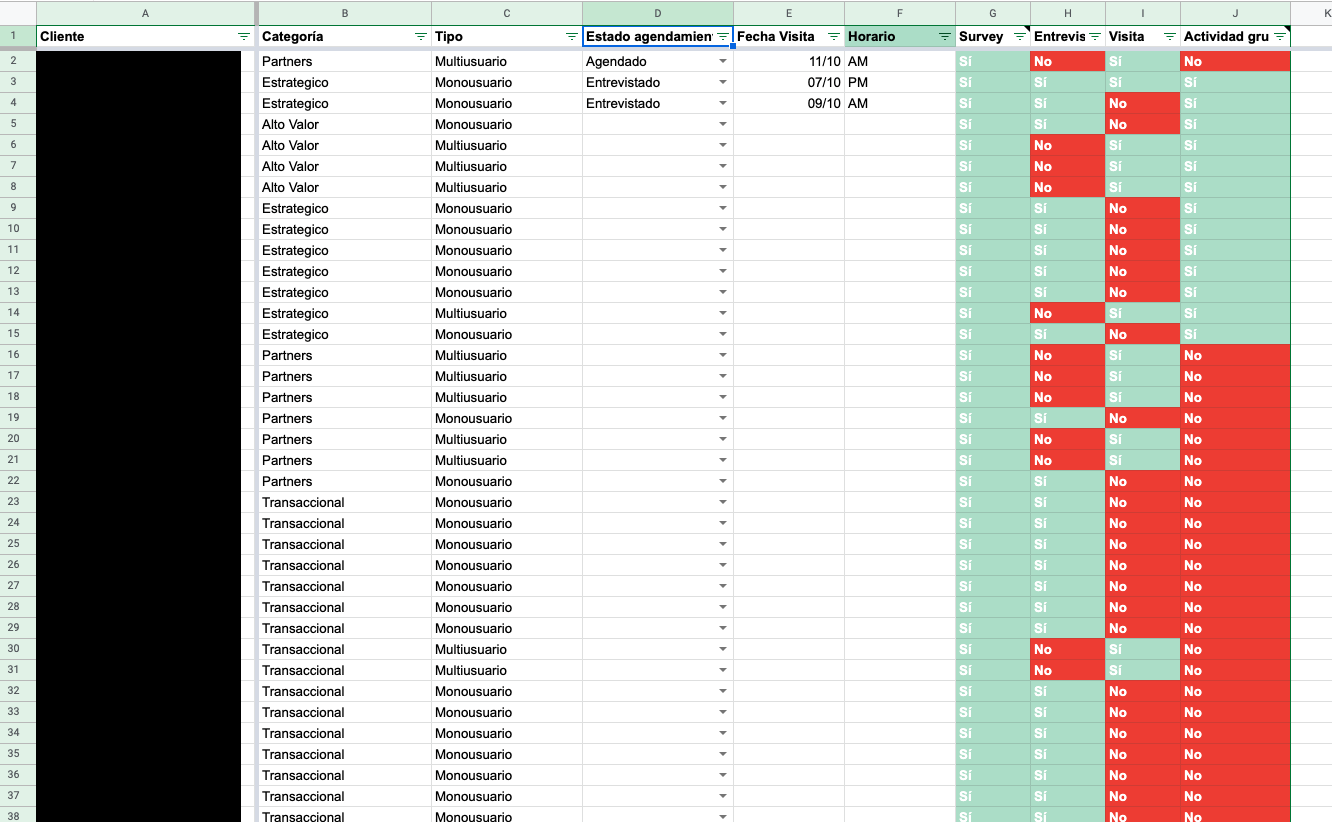Select the Cliente header cell
The image size is (1332, 822).
click(x=145, y=36)
